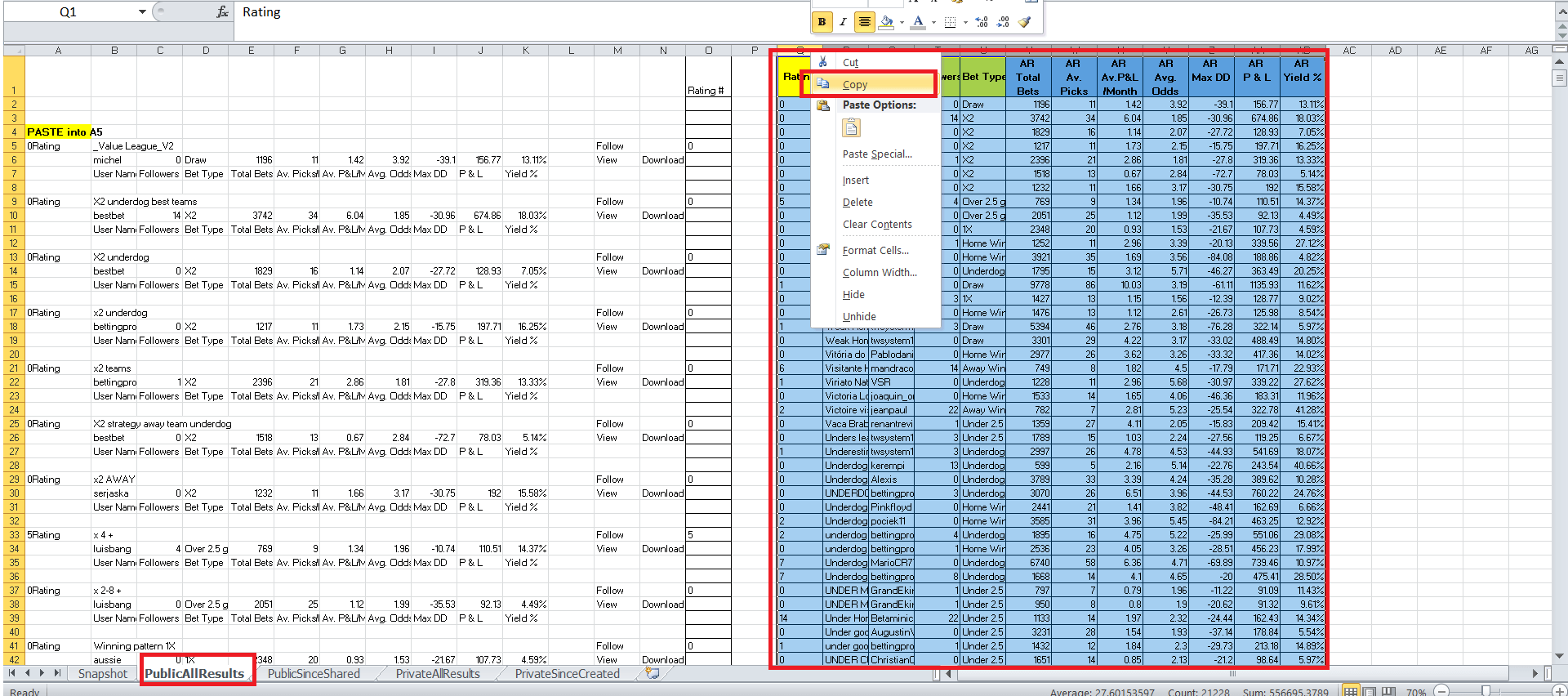Open the Font Color dropdown arrow
The width and height of the screenshot is (1568, 696).
933,22
